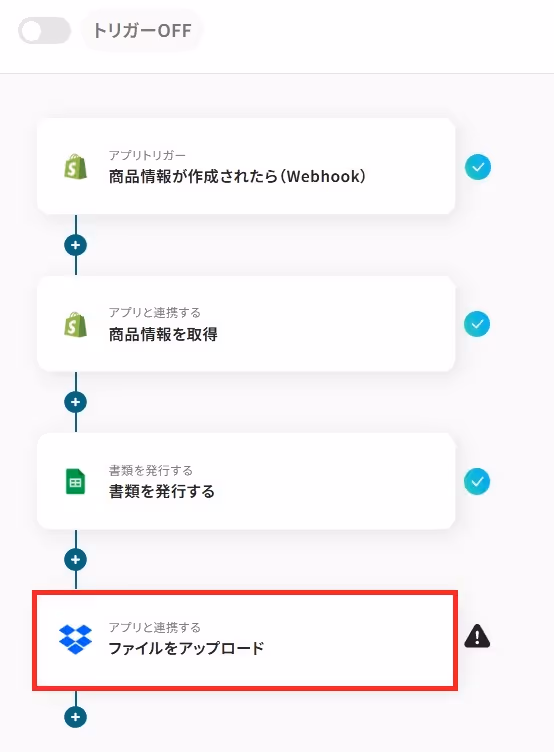
Task: Add a step below 商品情報を取得
Action: coord(75,402)
